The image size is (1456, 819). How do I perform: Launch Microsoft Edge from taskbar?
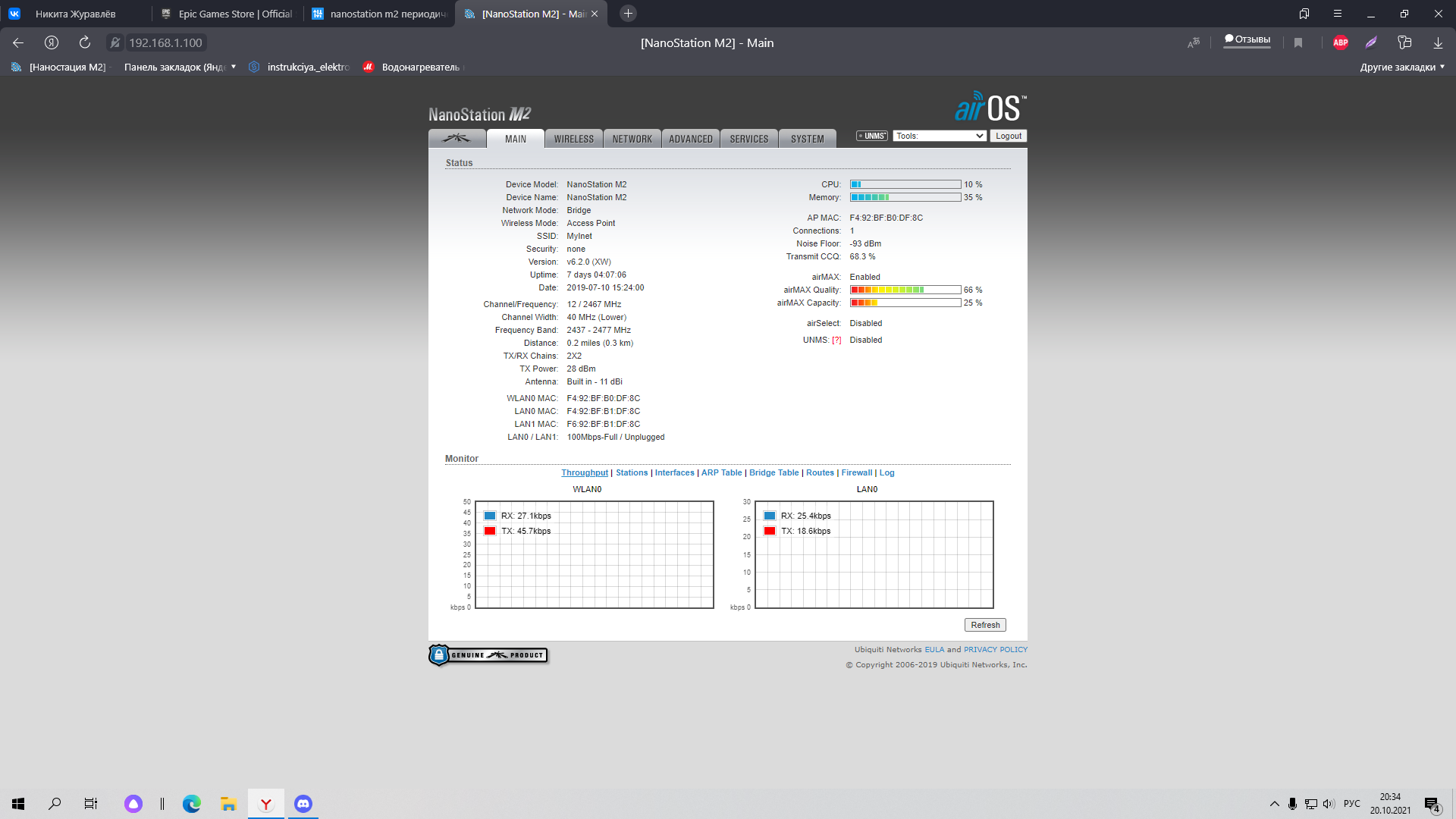(x=192, y=804)
